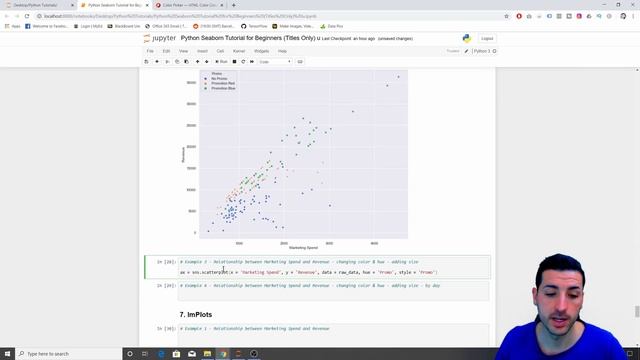Open the Apps bookmarks shortcut

click(x=12, y=26)
